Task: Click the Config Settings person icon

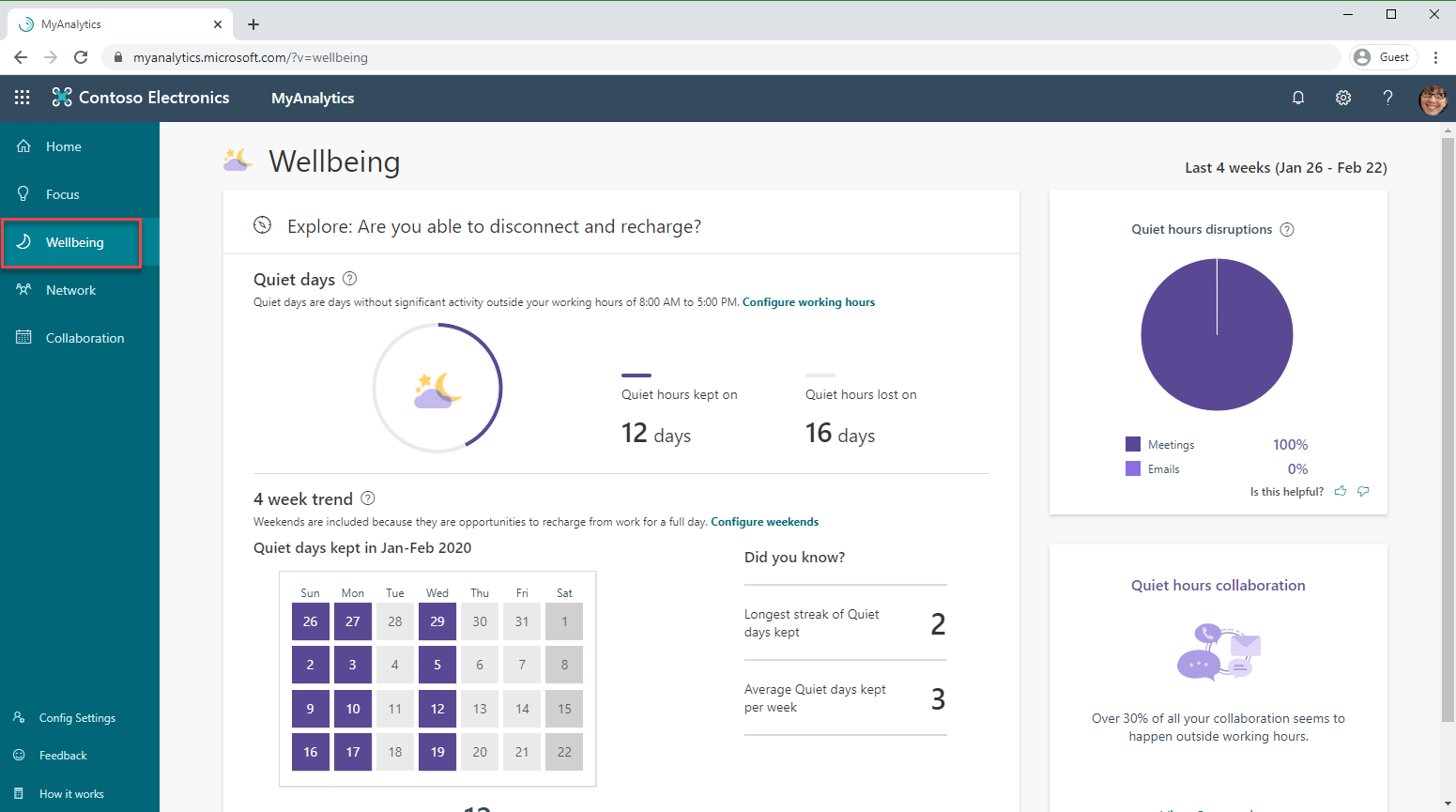Action: [19, 717]
